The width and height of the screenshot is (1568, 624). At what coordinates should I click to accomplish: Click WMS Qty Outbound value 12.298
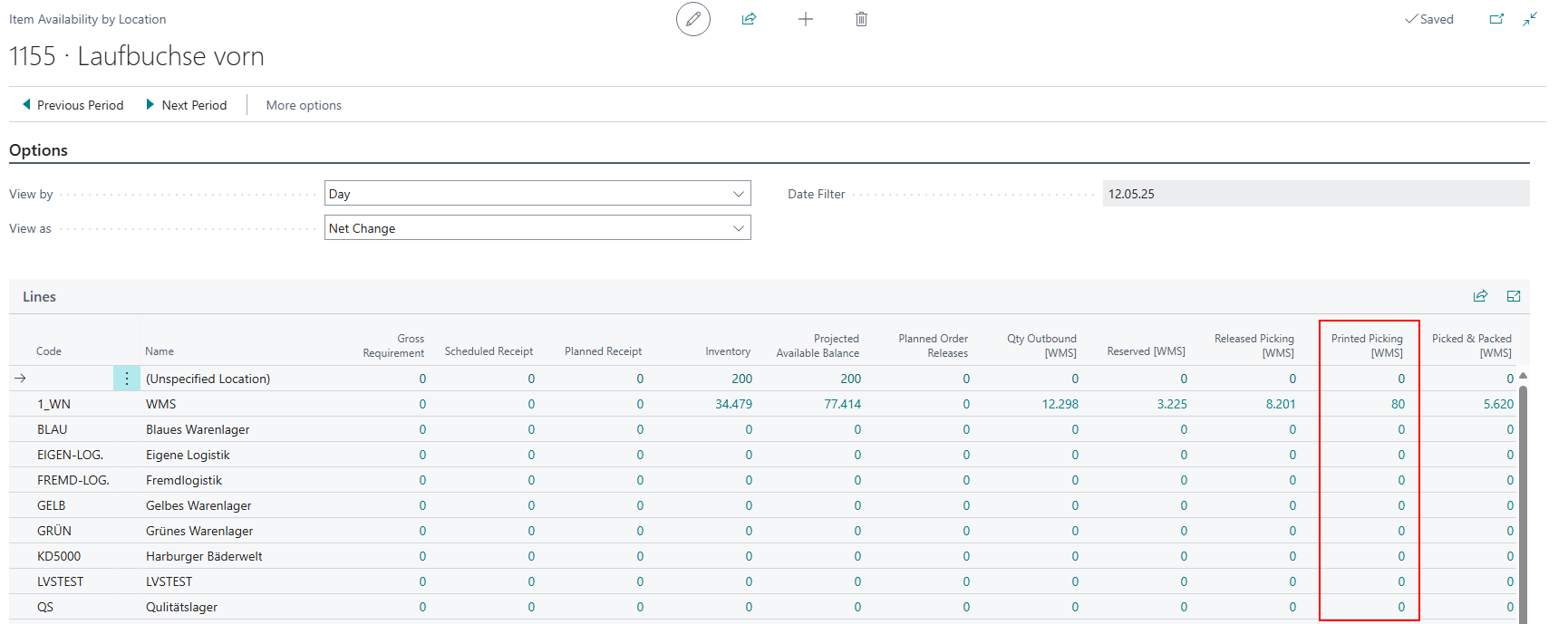coord(1060,404)
